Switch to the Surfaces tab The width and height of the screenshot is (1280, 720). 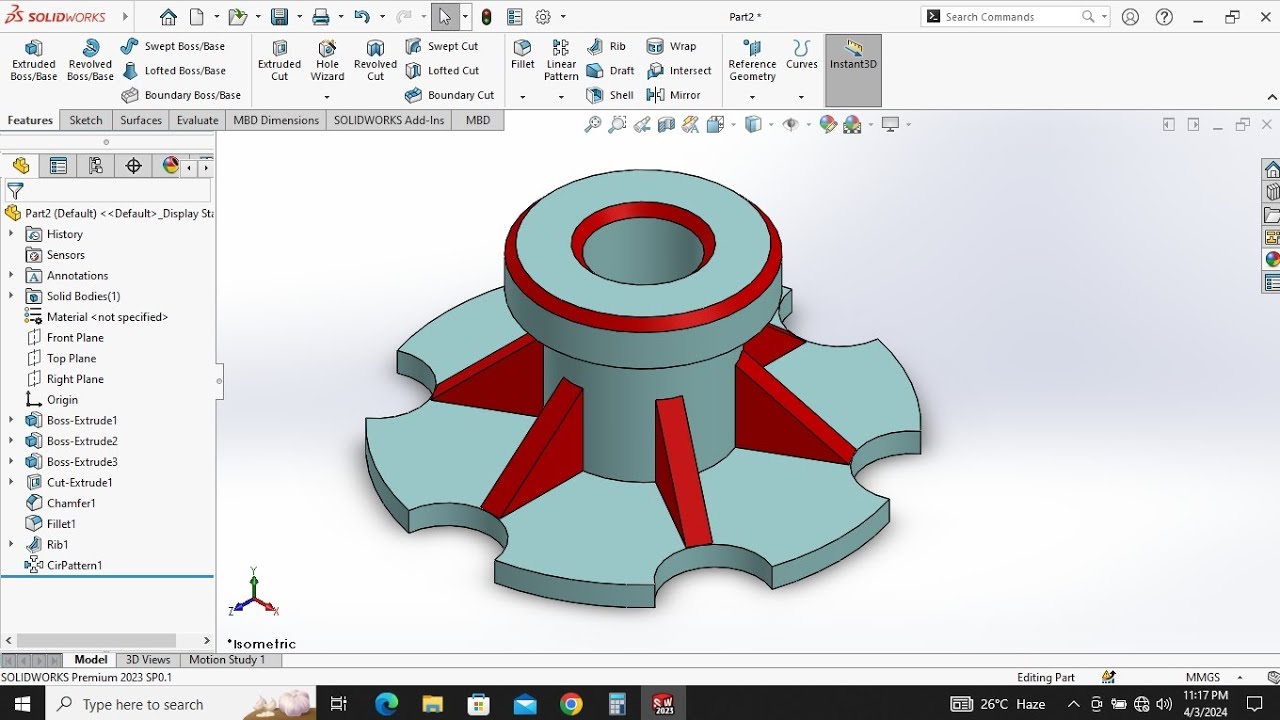pos(141,120)
